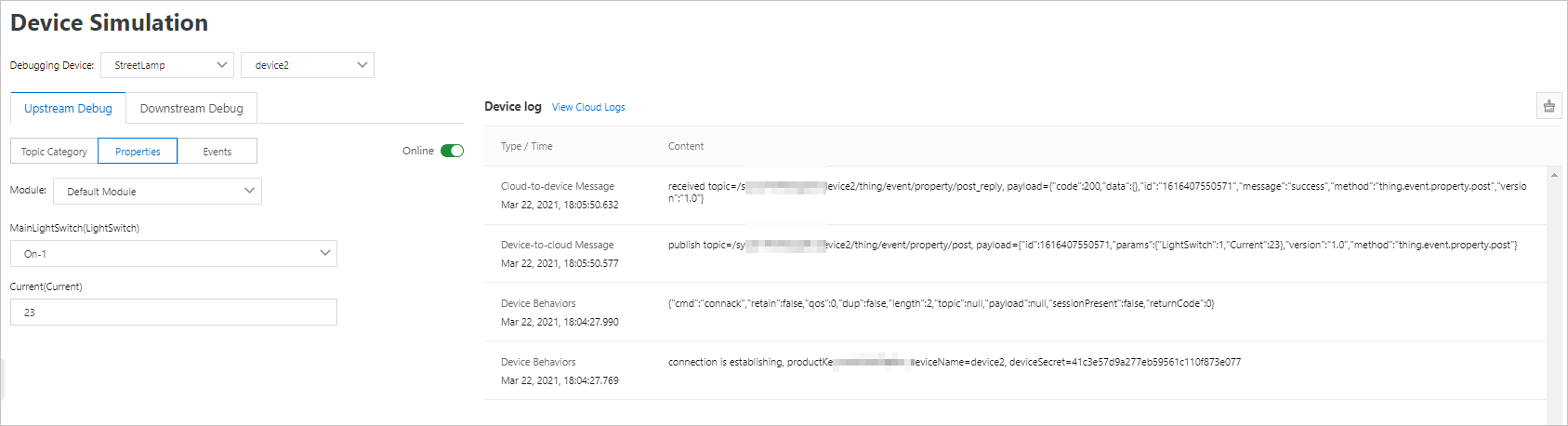The image size is (1568, 426).
Task: Select the Properties tab
Action: pos(138,151)
